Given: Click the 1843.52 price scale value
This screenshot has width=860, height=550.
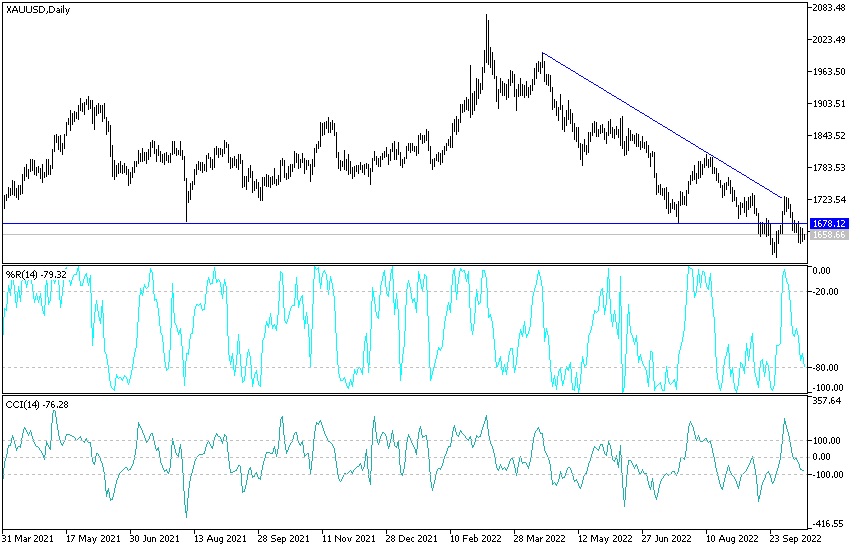Looking at the screenshot, I should (829, 136).
